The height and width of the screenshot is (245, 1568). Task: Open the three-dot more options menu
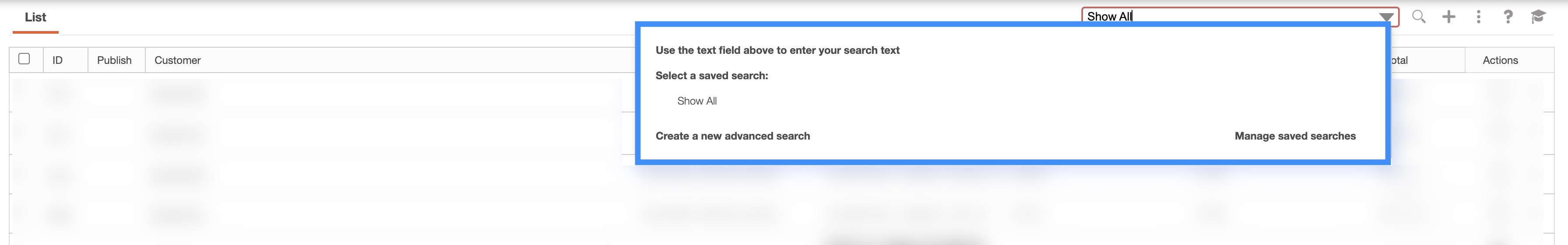click(x=1479, y=17)
